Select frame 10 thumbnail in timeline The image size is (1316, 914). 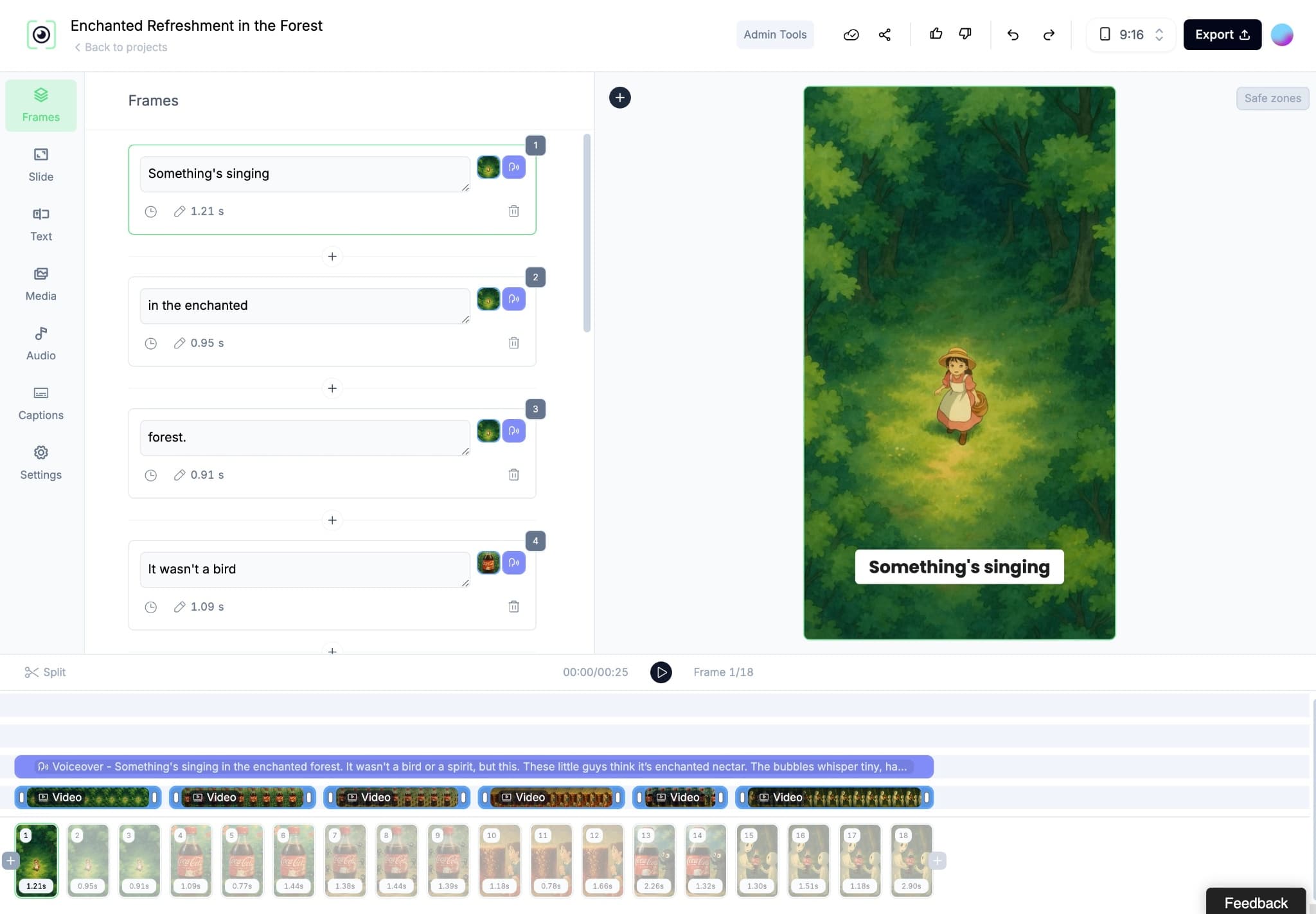499,859
